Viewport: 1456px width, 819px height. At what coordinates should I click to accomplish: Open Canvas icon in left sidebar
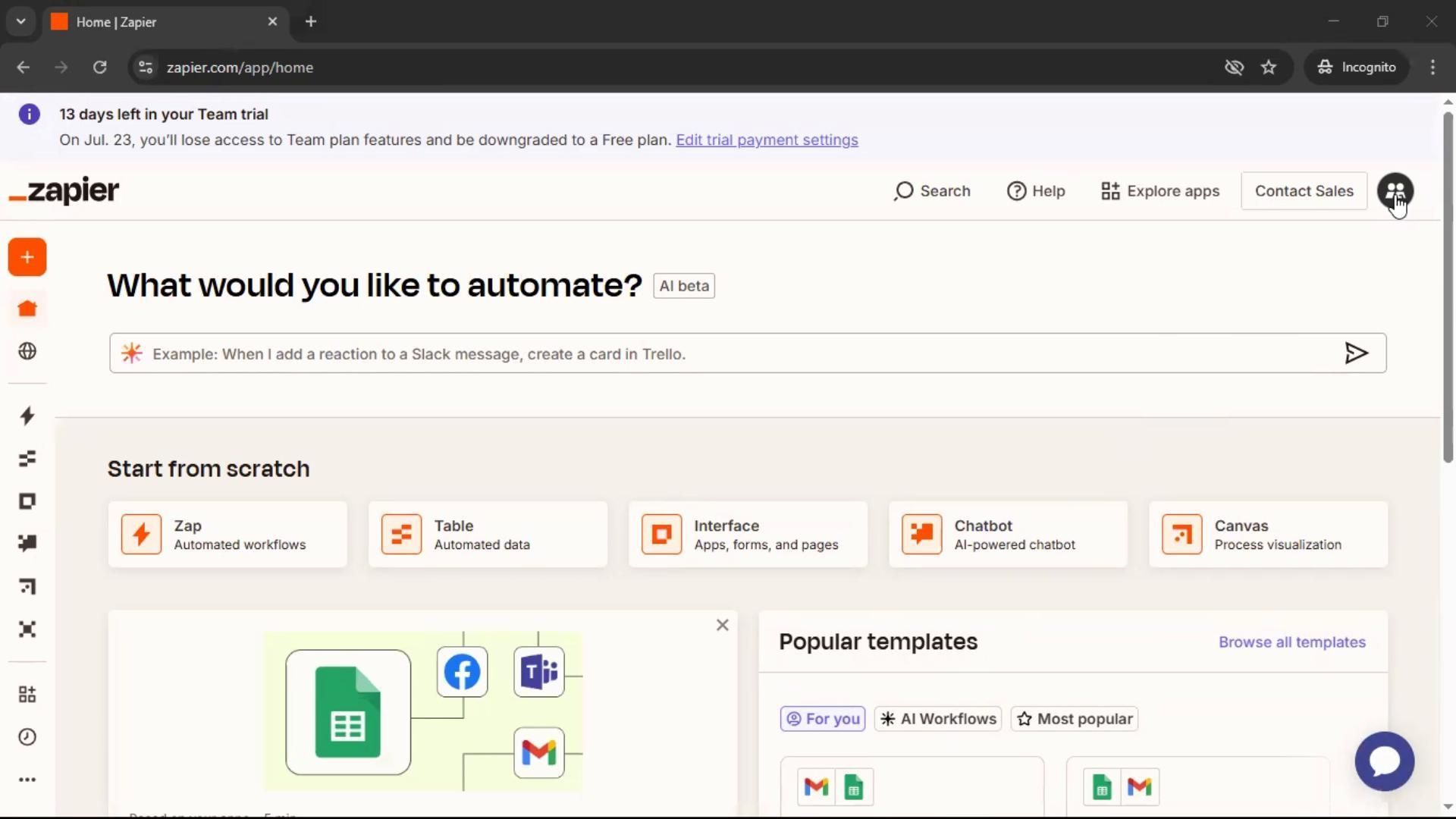(x=27, y=586)
